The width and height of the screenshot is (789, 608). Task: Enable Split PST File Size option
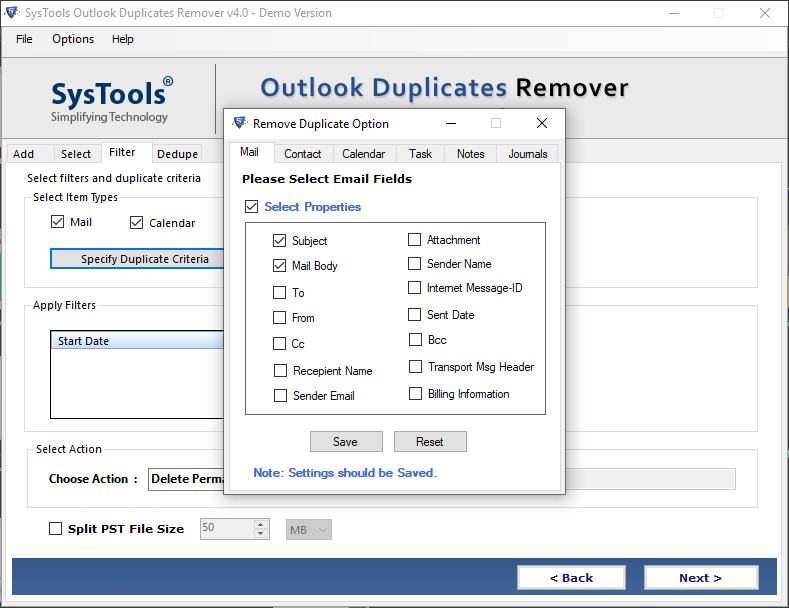[x=56, y=529]
